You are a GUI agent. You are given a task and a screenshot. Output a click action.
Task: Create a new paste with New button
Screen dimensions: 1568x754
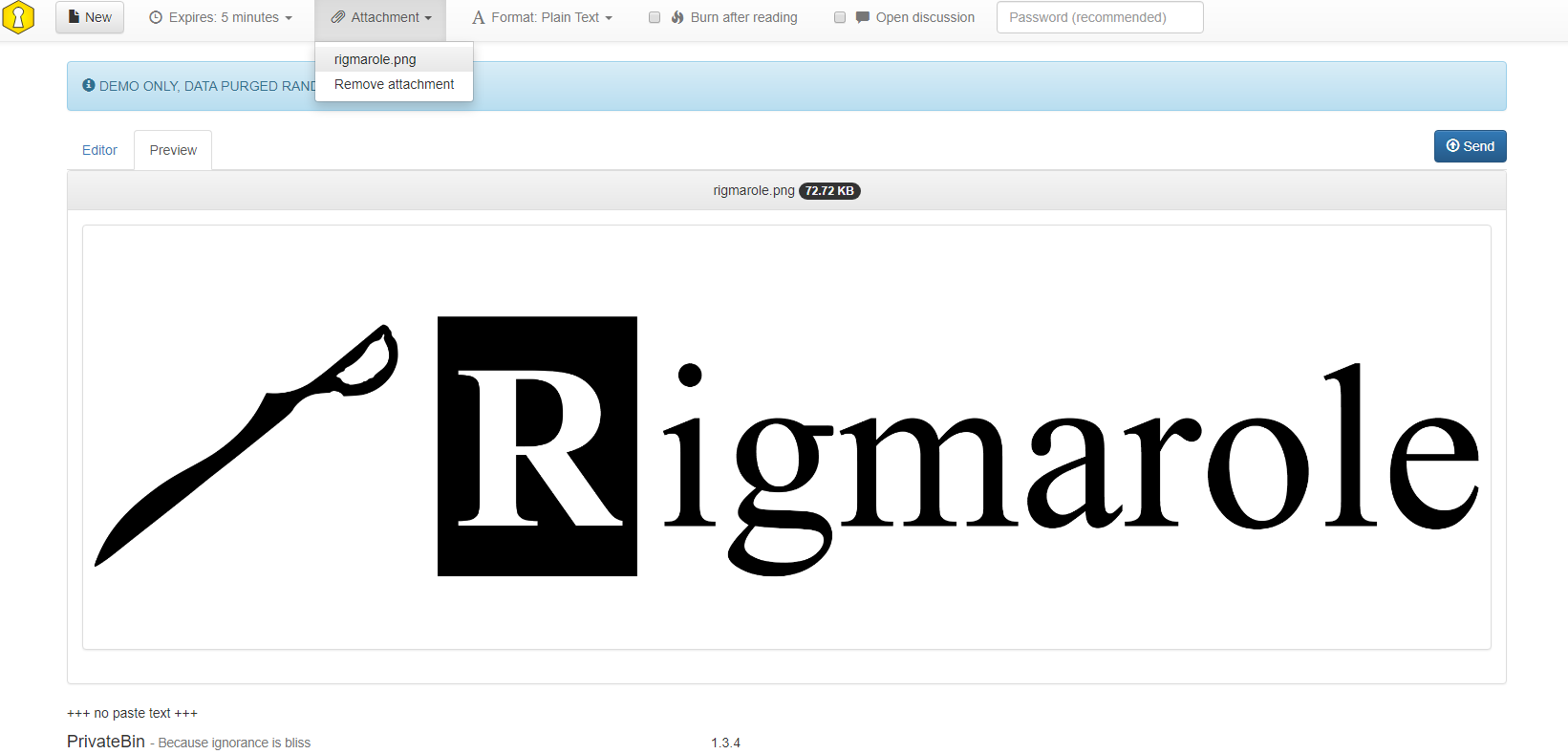[90, 17]
